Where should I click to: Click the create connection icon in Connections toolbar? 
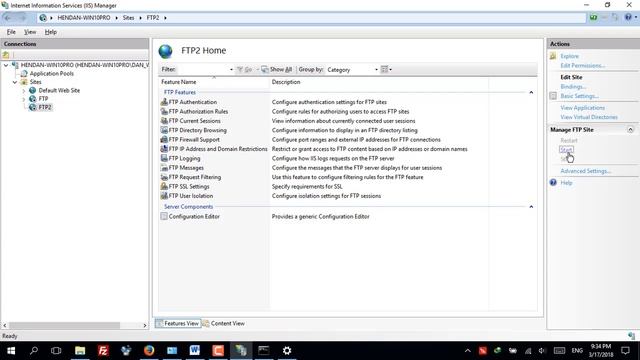click(x=6, y=55)
